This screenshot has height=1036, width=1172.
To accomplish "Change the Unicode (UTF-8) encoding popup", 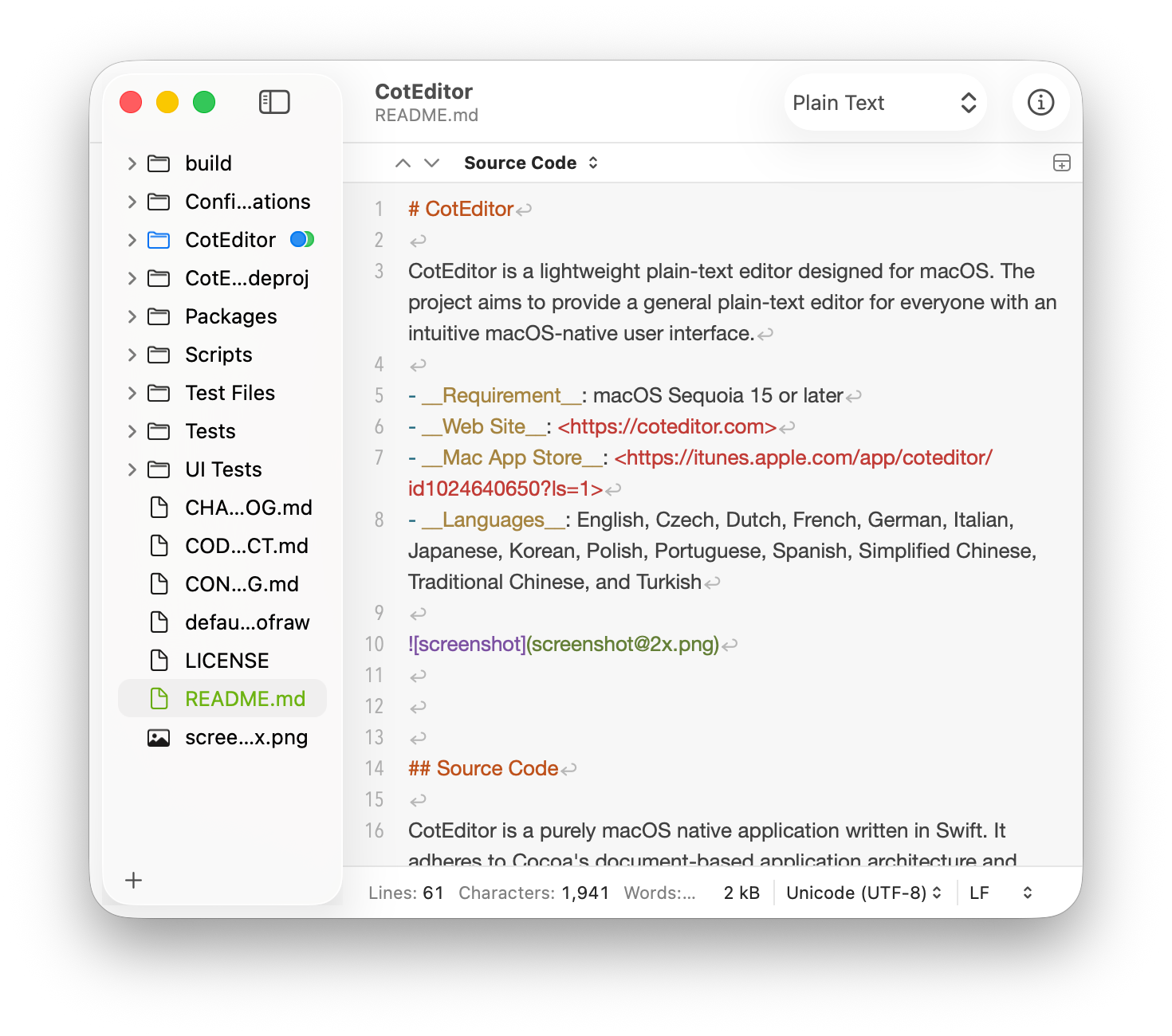I will 864,893.
